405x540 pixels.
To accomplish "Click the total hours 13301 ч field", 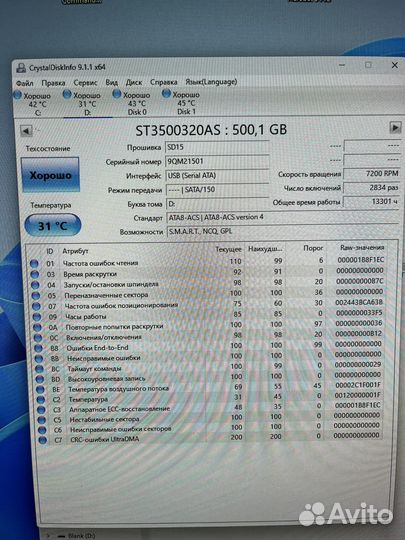I will [x=372, y=201].
